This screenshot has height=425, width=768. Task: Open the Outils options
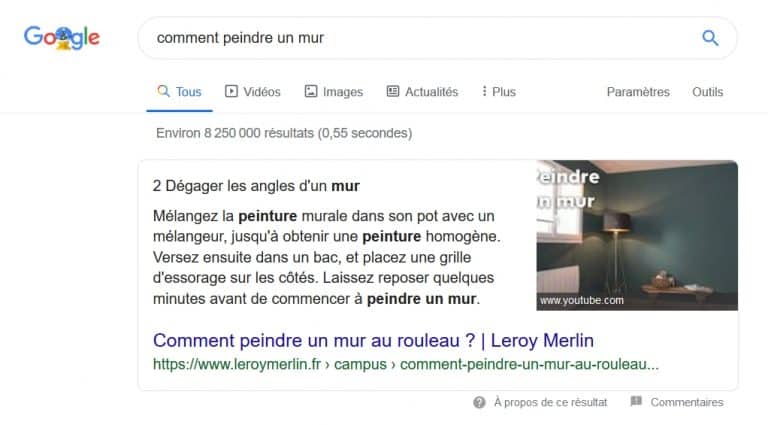pyautogui.click(x=707, y=92)
